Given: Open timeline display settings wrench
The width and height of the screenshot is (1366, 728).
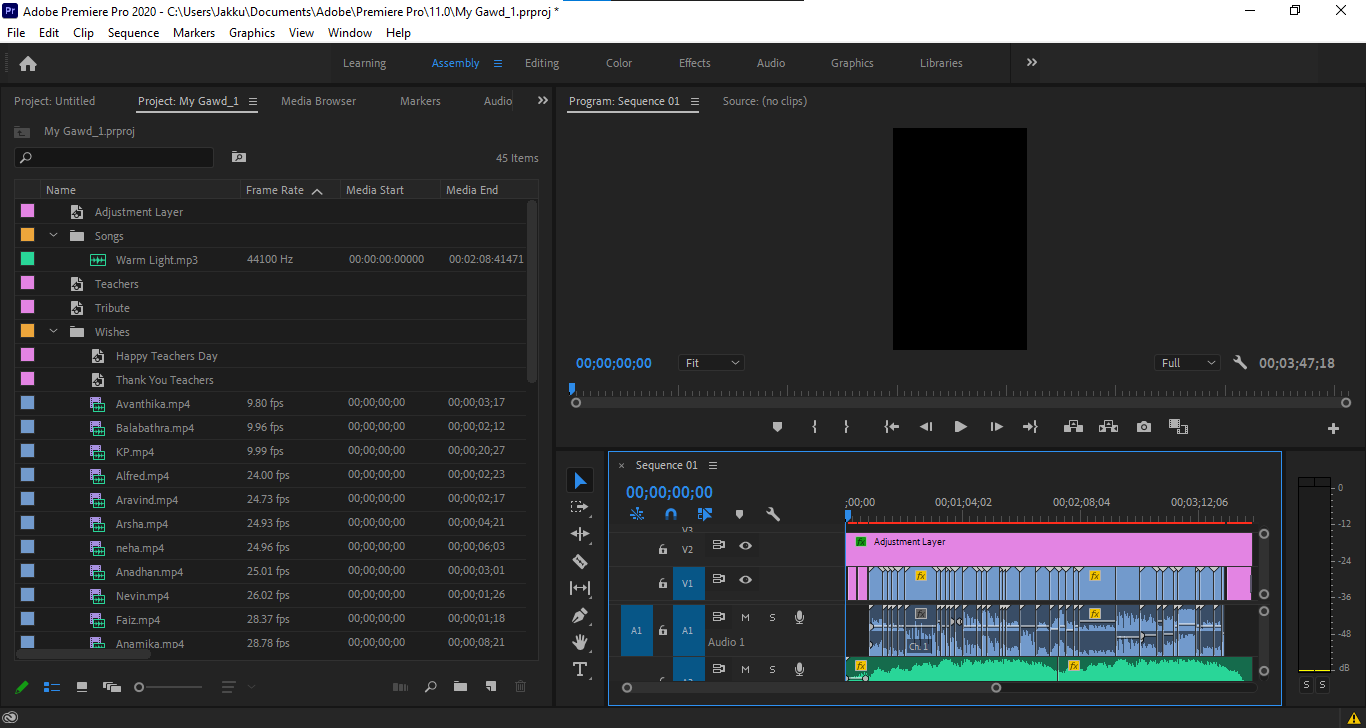Looking at the screenshot, I should 773,514.
